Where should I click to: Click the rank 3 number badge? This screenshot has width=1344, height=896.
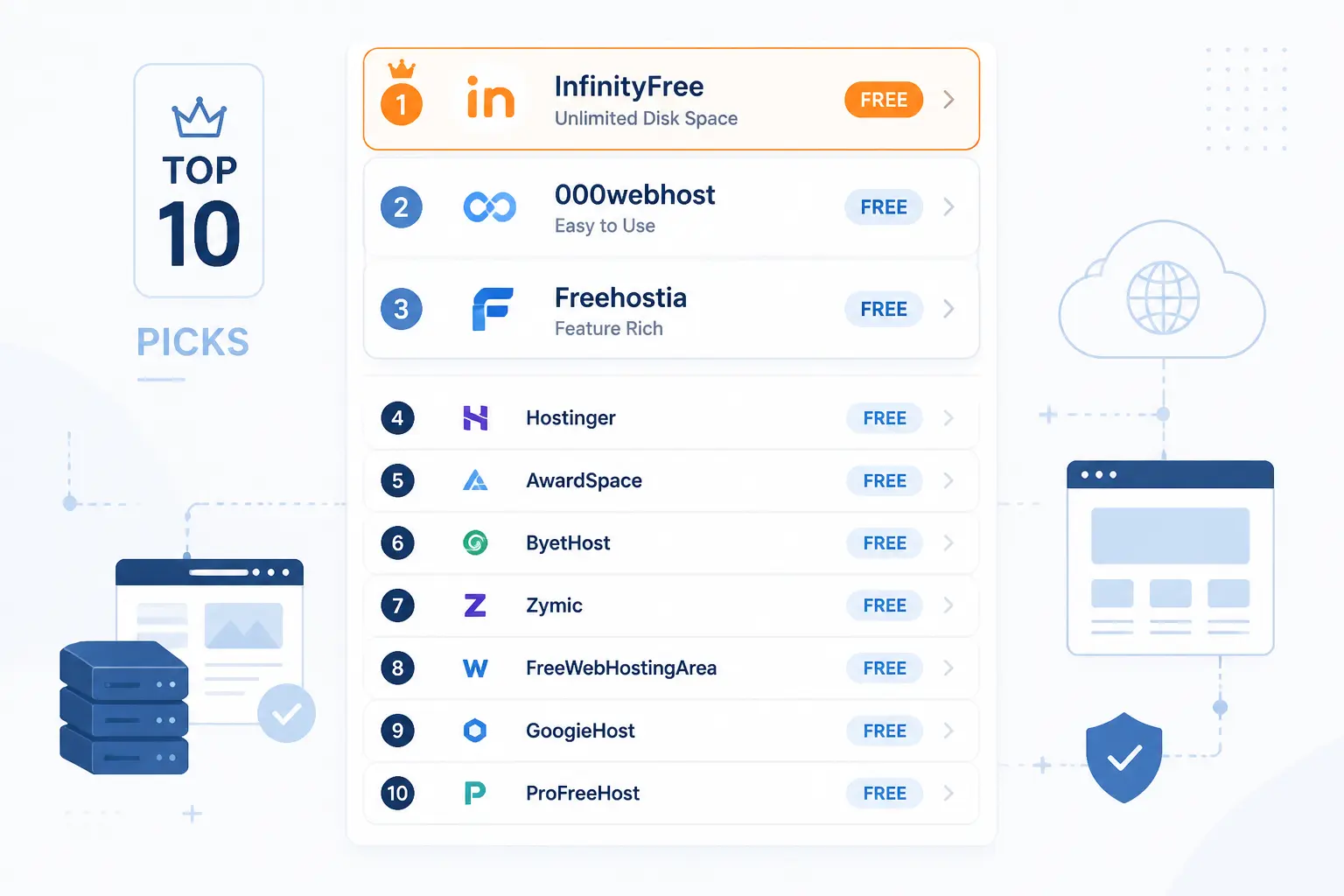click(x=402, y=309)
